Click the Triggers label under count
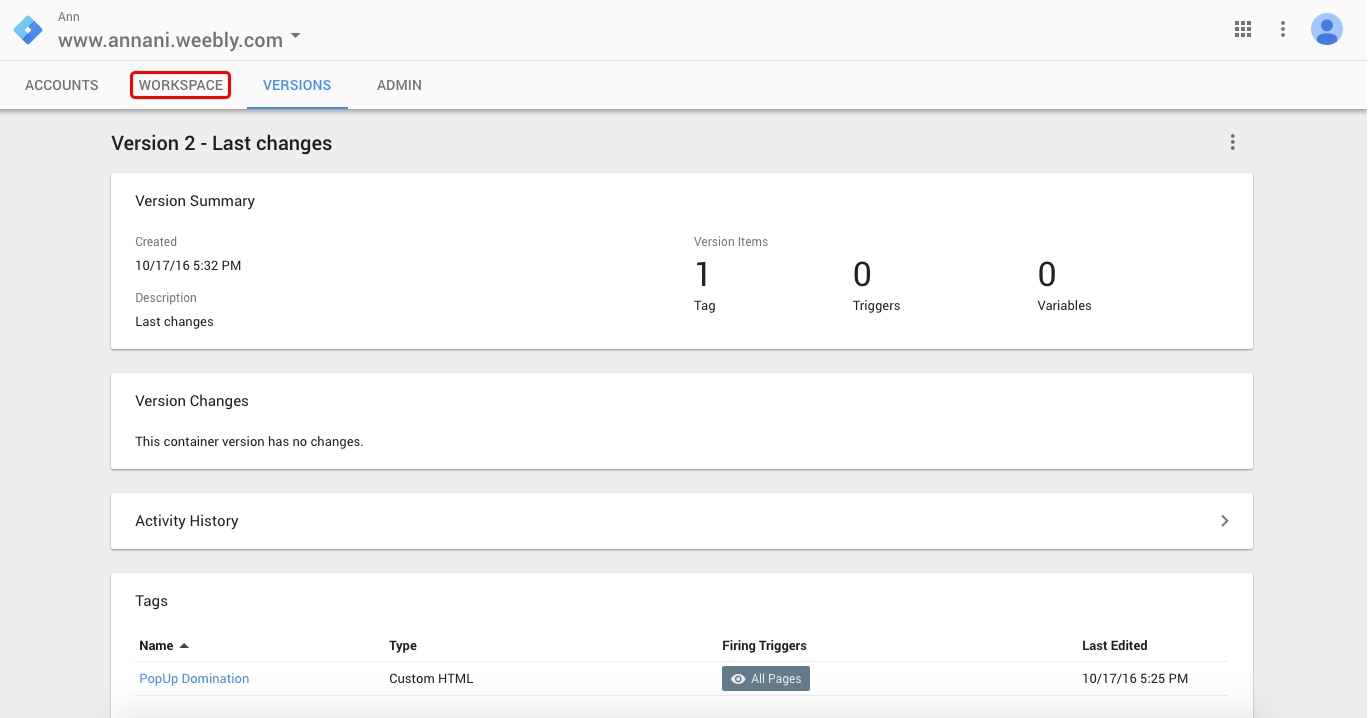 coord(877,306)
